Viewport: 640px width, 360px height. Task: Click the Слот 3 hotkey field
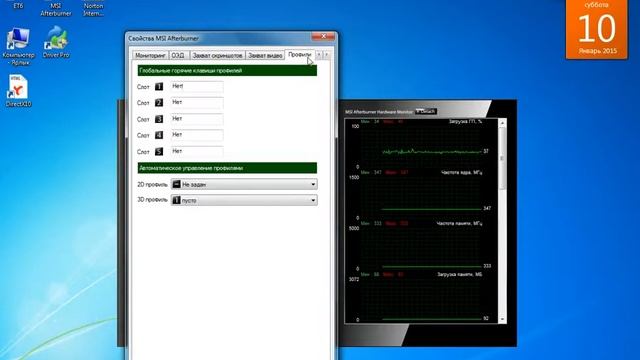197,119
